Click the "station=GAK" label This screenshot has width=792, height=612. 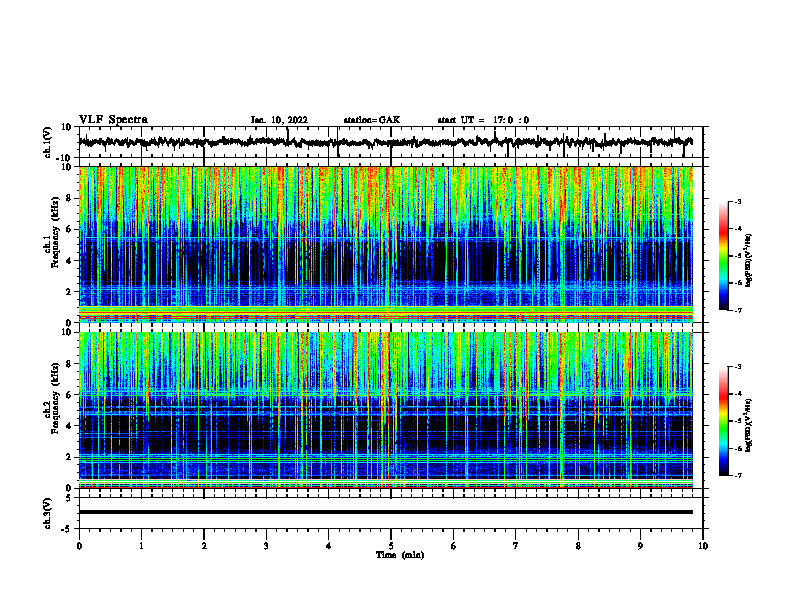[372, 120]
